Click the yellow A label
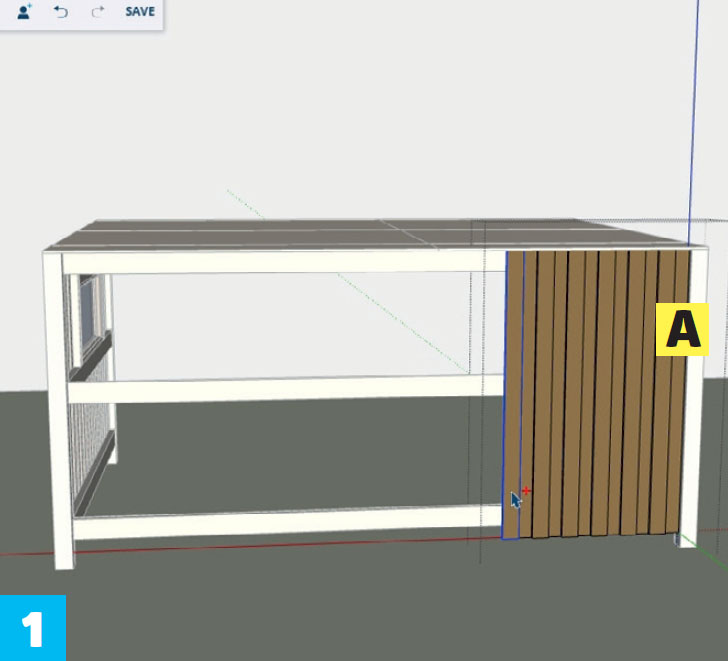Image resolution: width=728 pixels, height=661 pixels. pos(682,330)
